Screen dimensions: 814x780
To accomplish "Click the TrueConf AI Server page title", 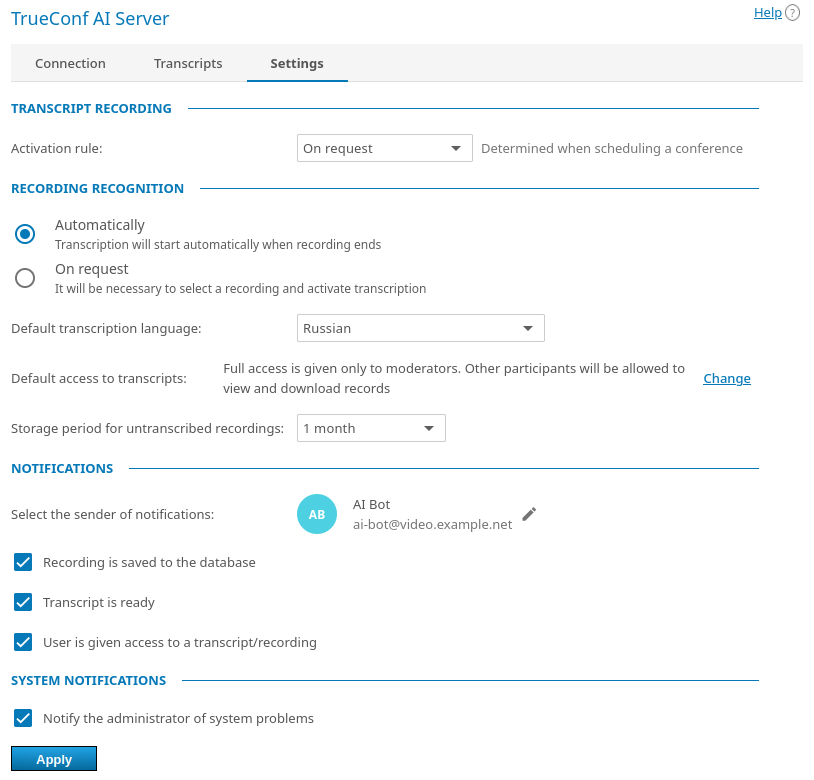I will click(x=90, y=19).
